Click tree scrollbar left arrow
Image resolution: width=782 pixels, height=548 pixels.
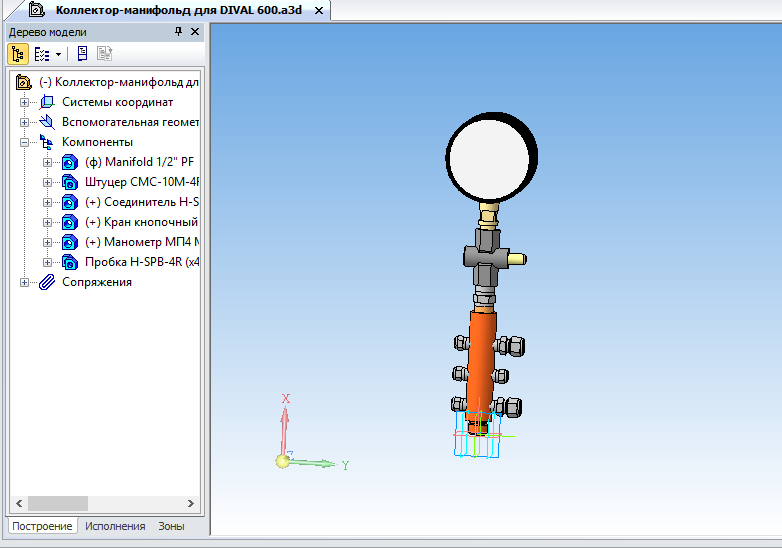click(19, 504)
